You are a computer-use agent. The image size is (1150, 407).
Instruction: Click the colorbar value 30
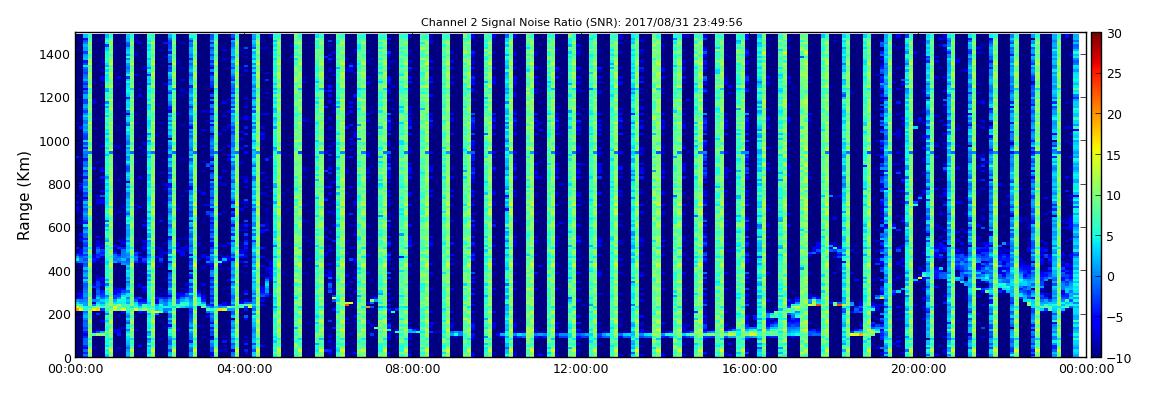[x=1114, y=34]
